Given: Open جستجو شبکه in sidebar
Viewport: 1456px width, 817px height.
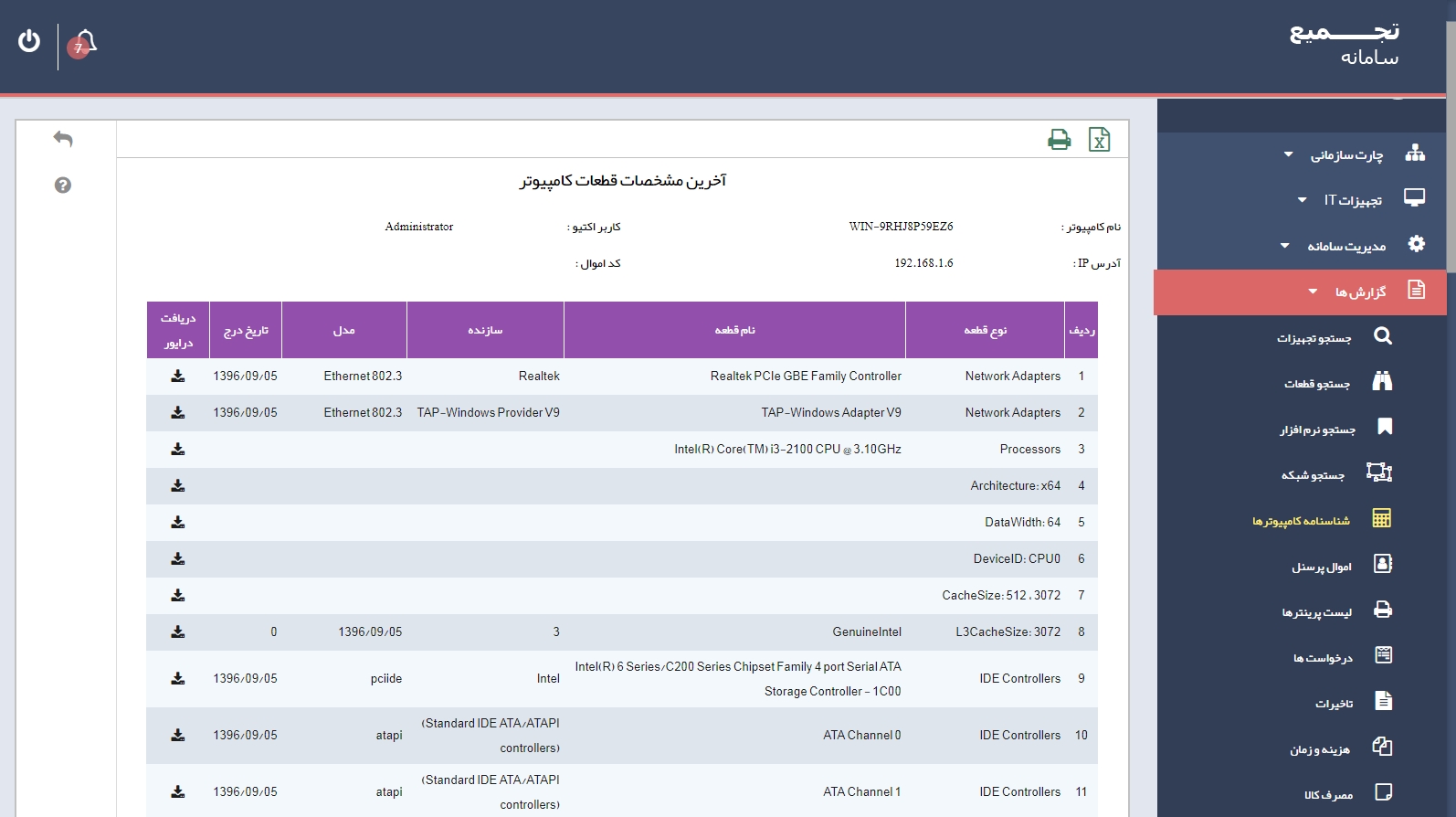Looking at the screenshot, I should coord(1313,475).
